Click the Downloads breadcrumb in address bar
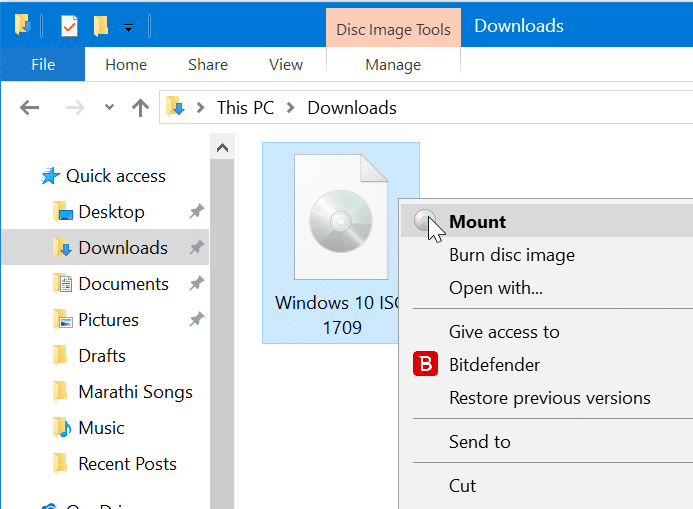 [352, 108]
